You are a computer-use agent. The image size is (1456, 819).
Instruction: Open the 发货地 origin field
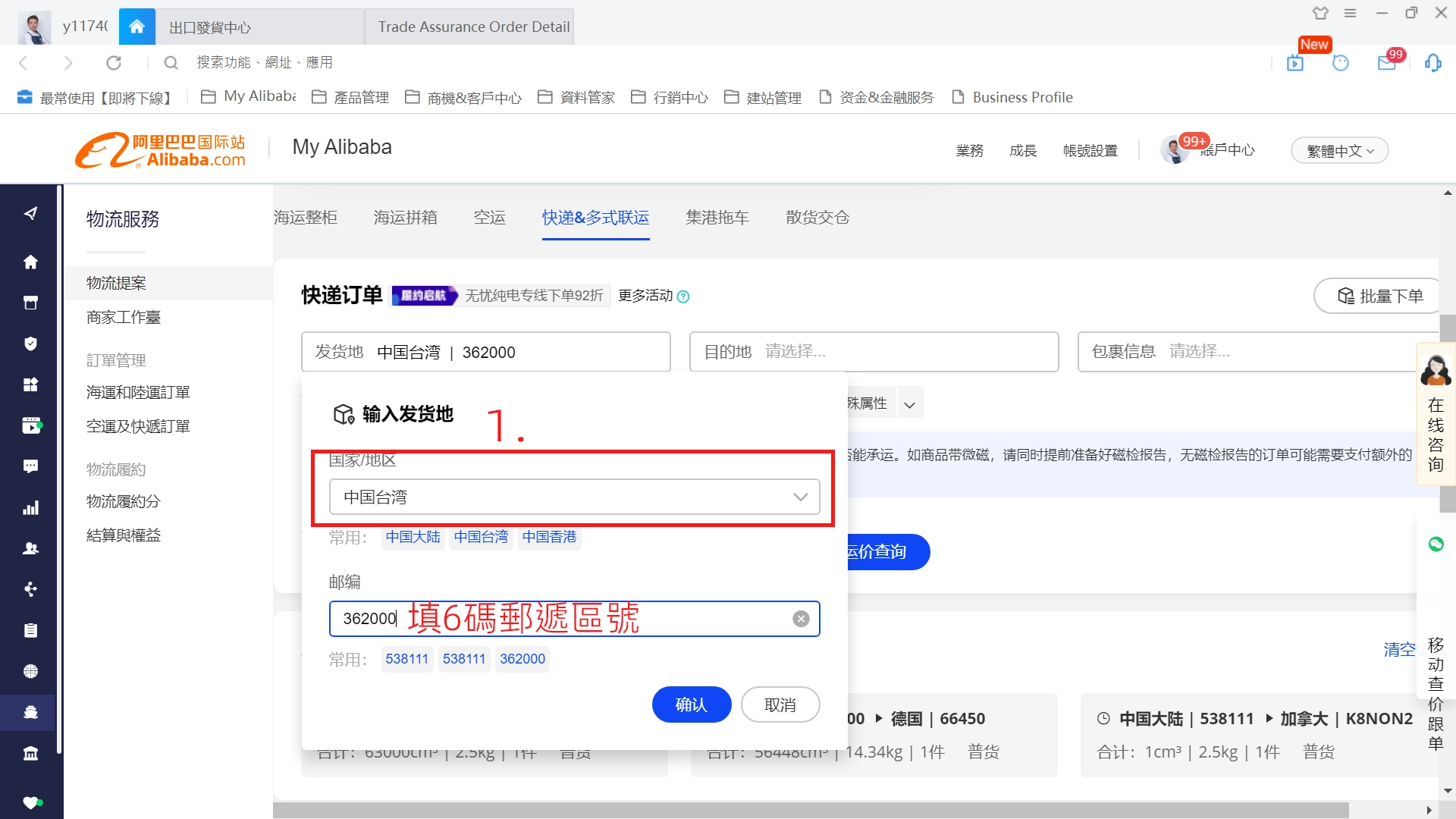tap(485, 351)
